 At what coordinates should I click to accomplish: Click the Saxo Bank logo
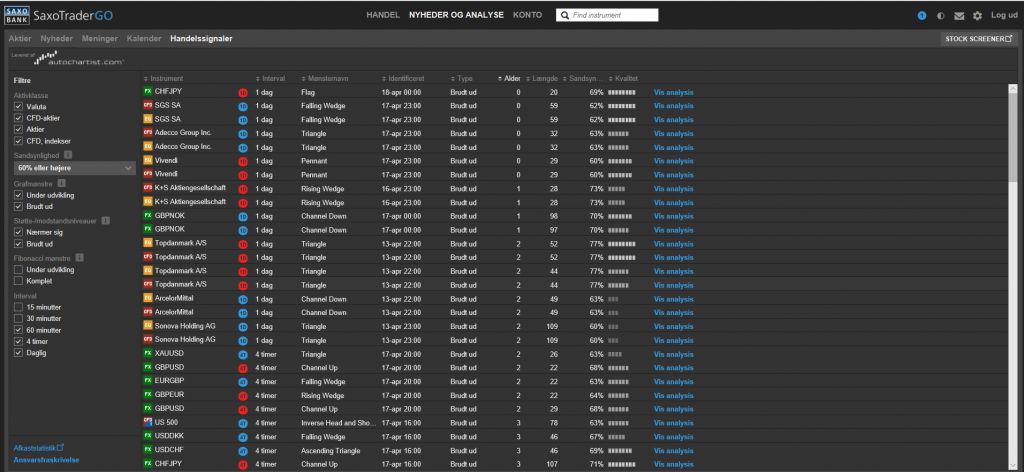click(x=16, y=15)
